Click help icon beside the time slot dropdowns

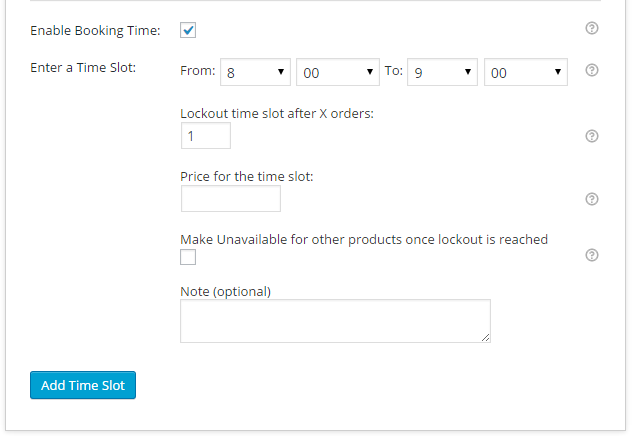point(592,70)
